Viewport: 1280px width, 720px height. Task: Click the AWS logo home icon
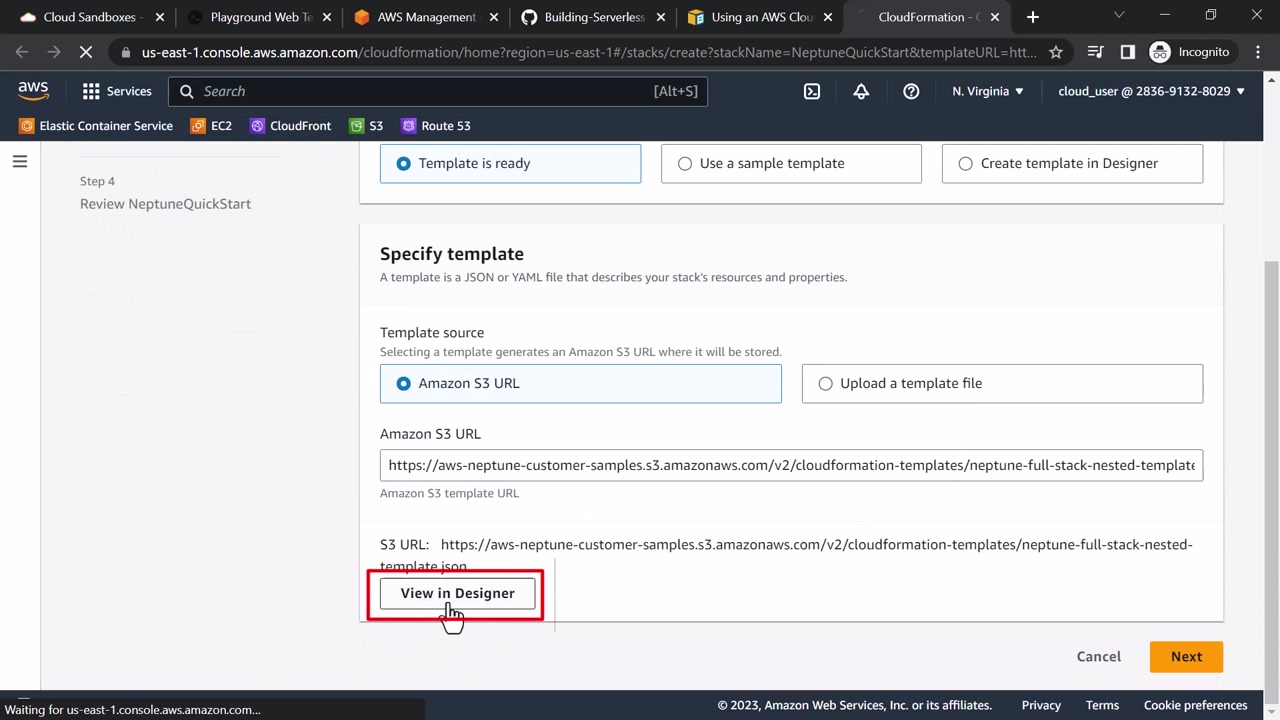click(33, 90)
